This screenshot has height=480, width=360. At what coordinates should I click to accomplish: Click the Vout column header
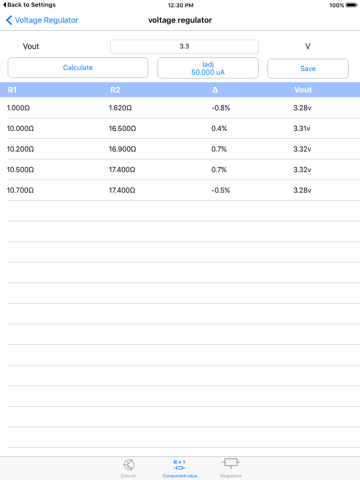pyautogui.click(x=303, y=90)
